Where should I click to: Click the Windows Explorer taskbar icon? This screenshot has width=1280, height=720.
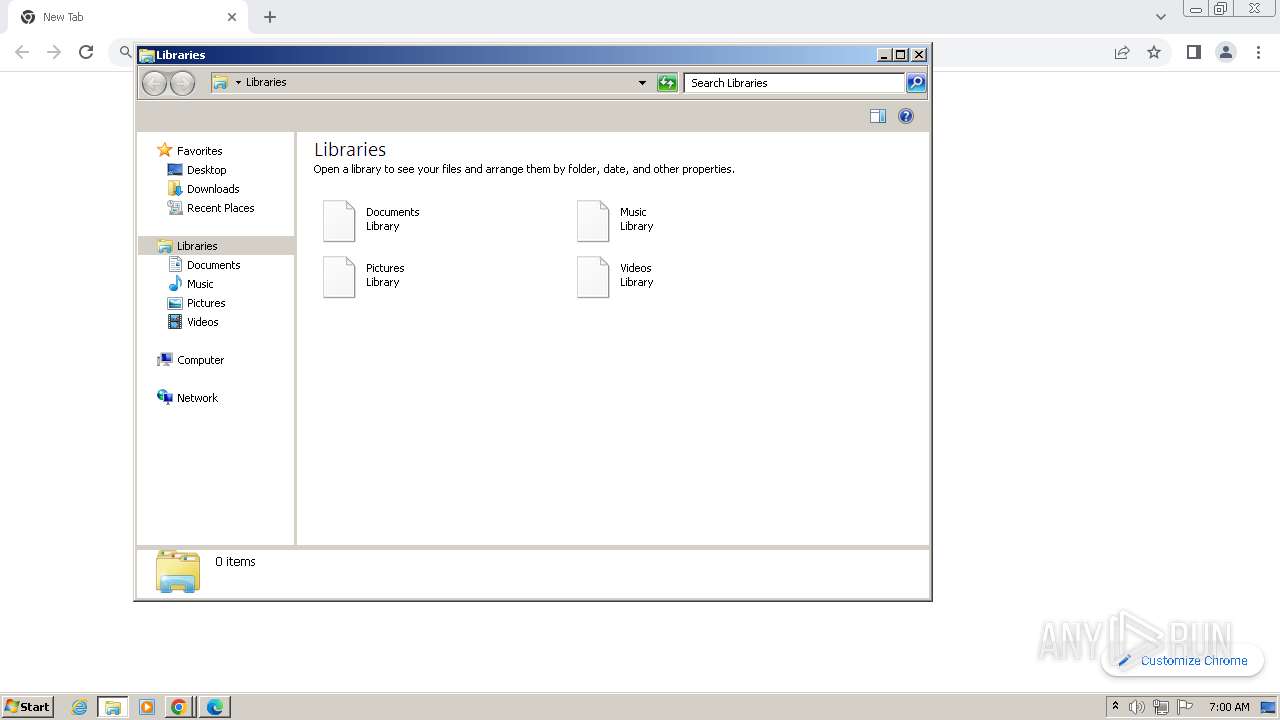pyautogui.click(x=112, y=707)
